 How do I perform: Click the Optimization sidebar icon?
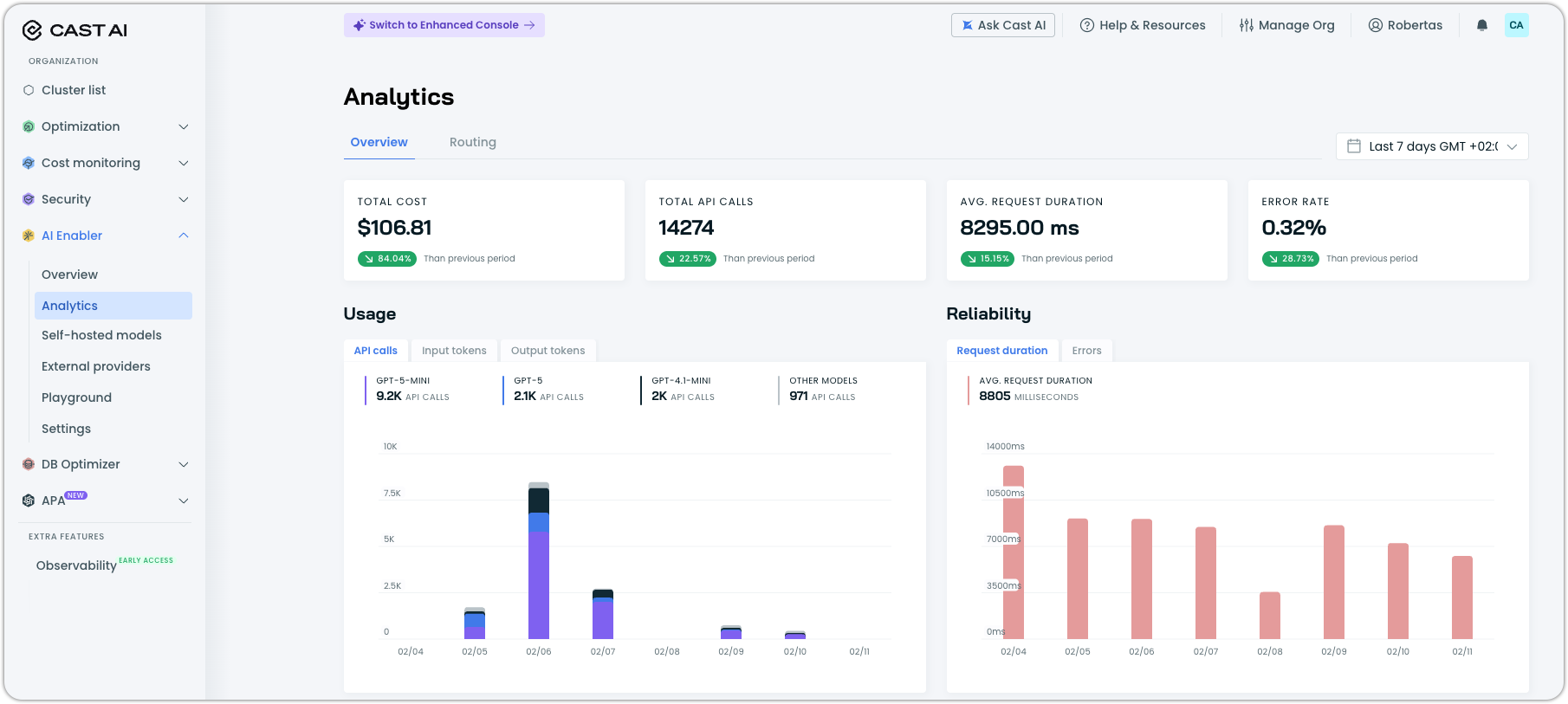click(29, 126)
